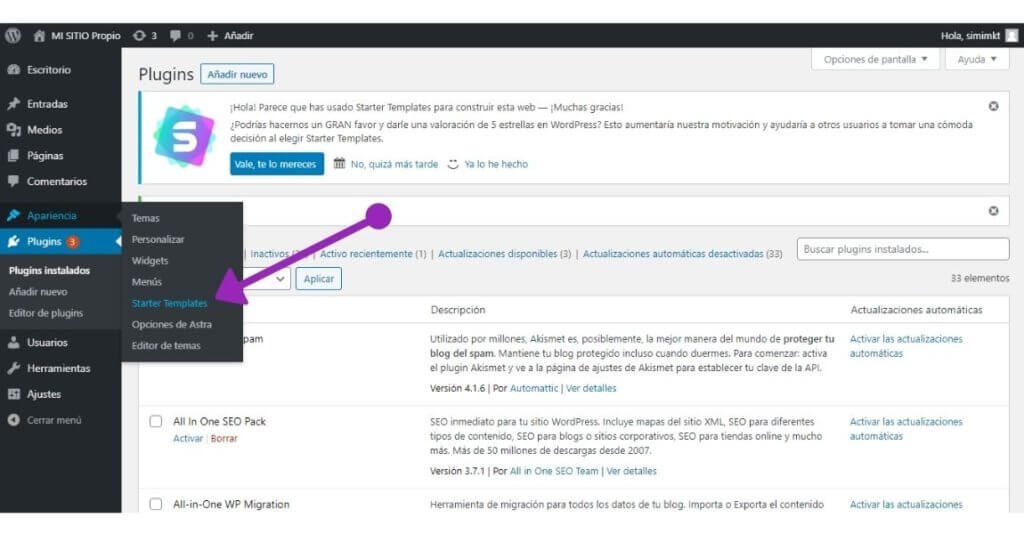Image resolution: width=1024 pixels, height=534 pixels.
Task: Open Editor de plugins
Action: click(46, 313)
